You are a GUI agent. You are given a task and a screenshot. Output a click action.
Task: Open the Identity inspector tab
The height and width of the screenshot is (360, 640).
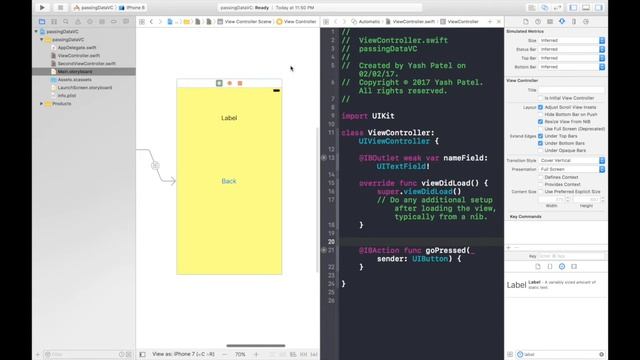[x=550, y=22]
